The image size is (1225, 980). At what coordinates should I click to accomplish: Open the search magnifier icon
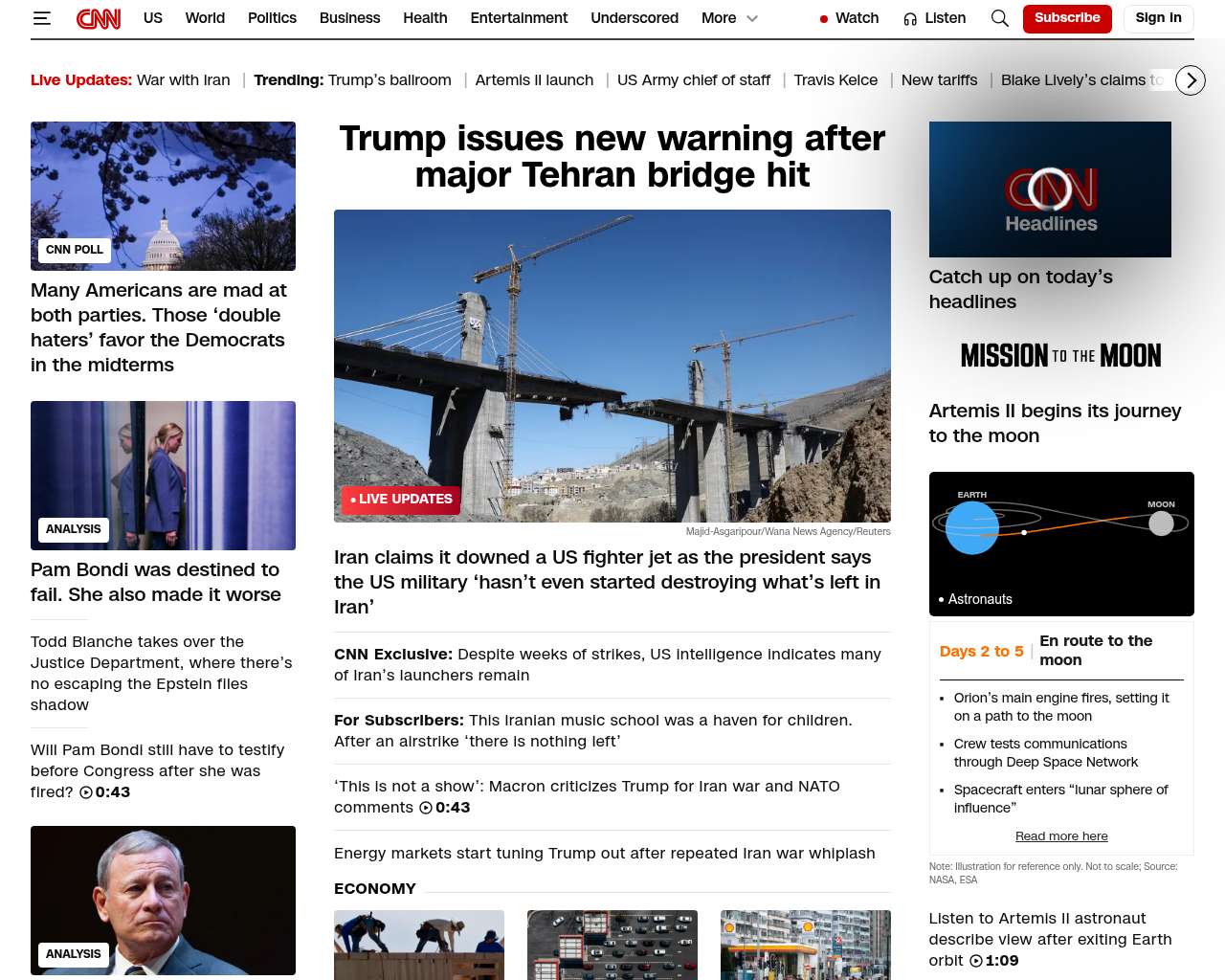(999, 18)
